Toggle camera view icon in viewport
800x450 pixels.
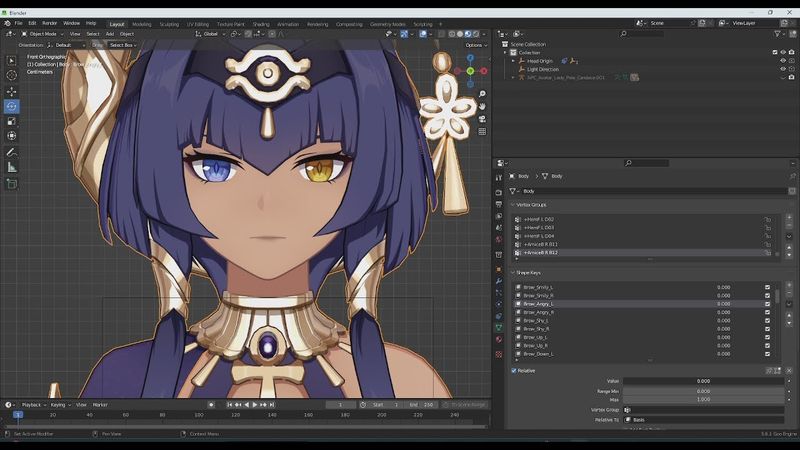[482, 119]
